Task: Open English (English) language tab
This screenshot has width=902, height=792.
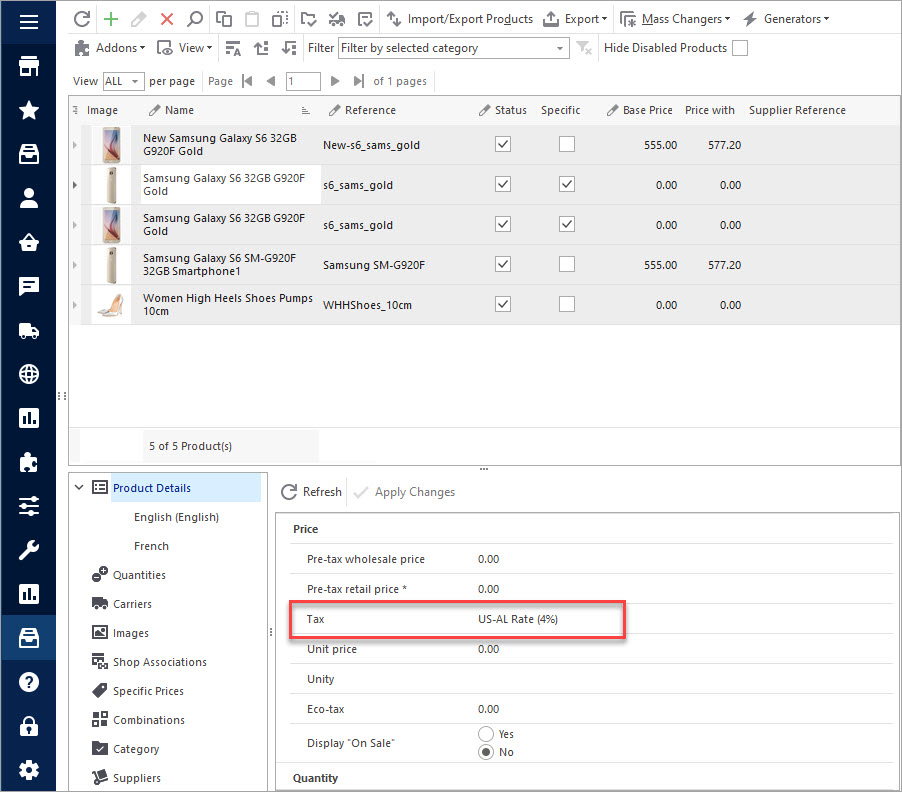Action: 177,517
